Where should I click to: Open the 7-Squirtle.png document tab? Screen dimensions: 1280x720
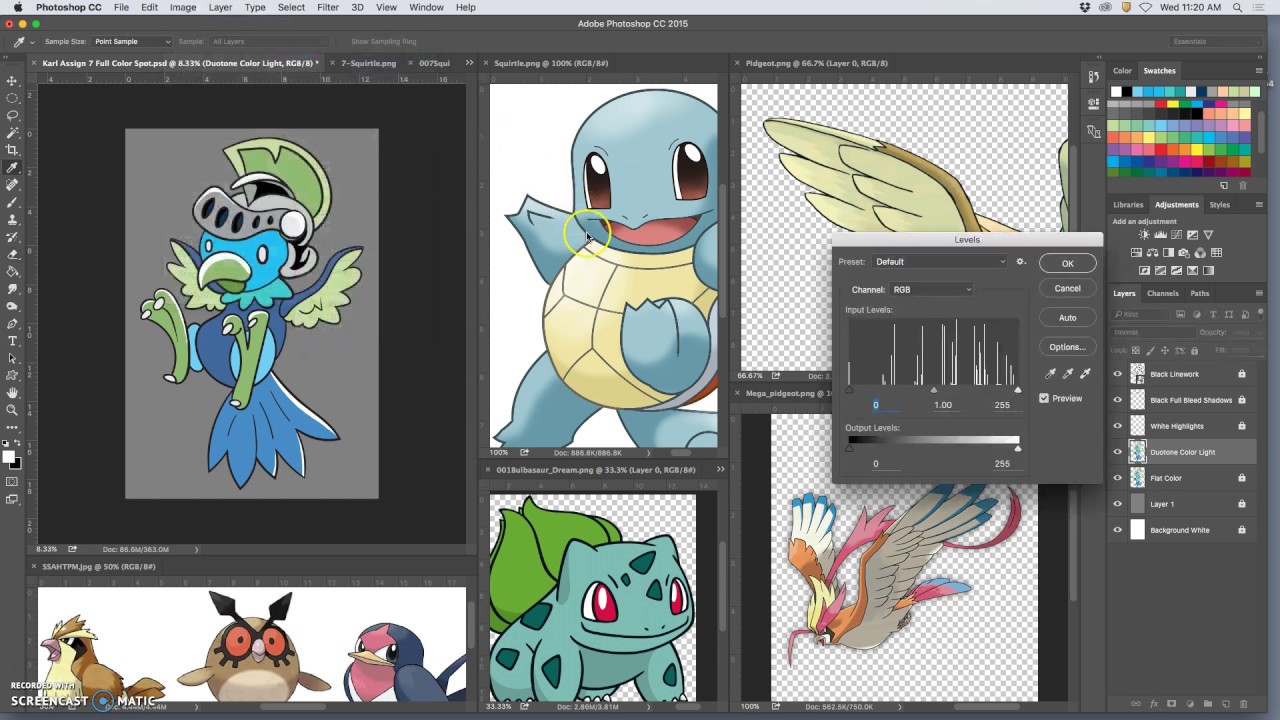(x=369, y=63)
